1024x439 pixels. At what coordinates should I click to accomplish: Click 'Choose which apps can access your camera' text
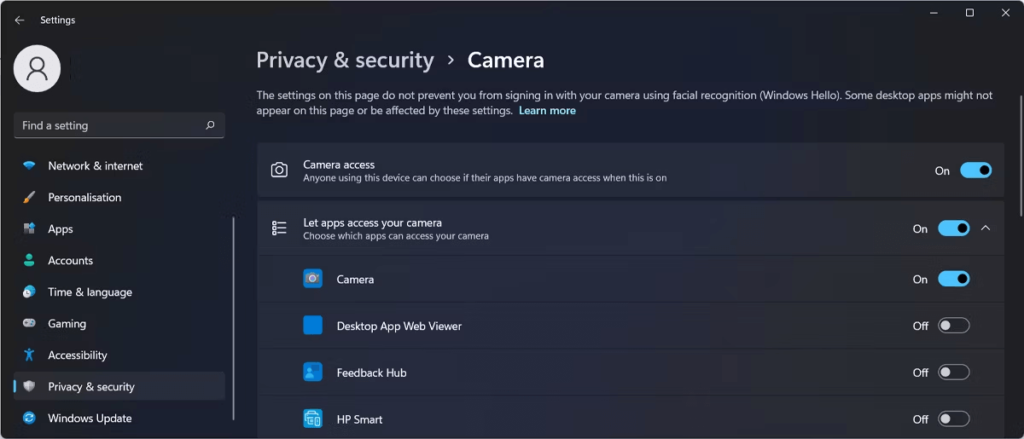(396, 236)
